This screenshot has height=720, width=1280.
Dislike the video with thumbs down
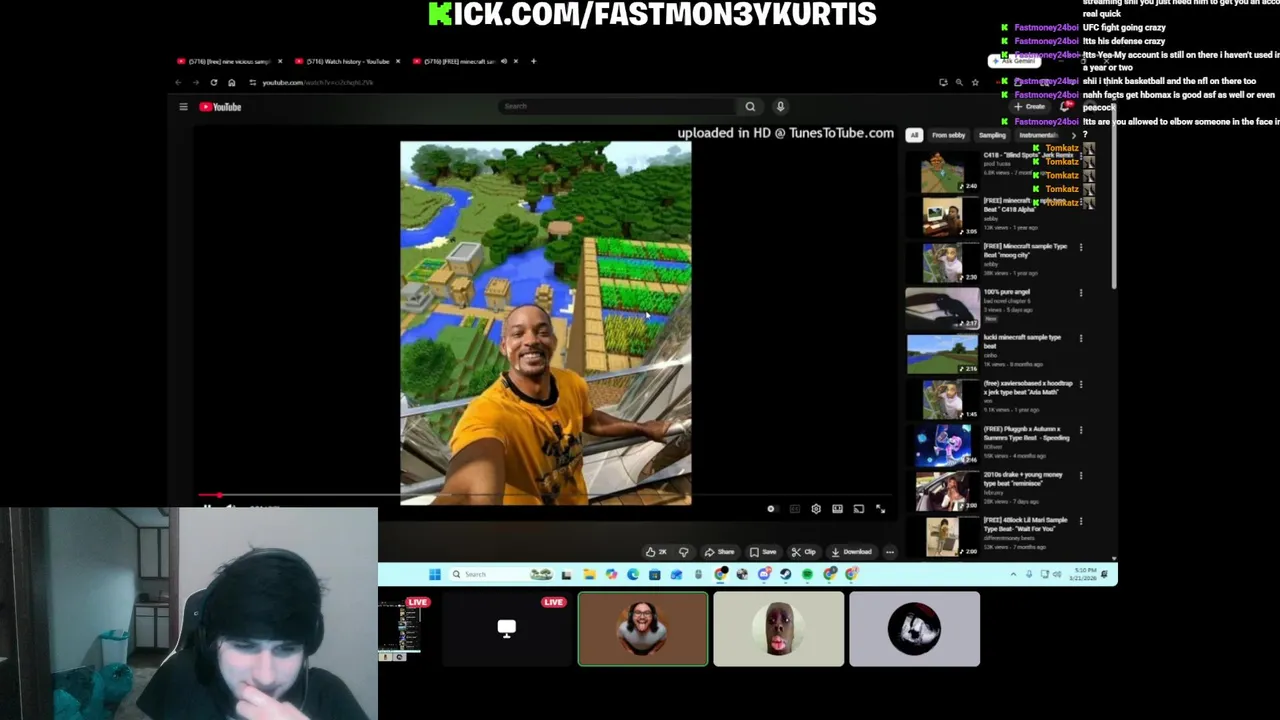(x=684, y=552)
